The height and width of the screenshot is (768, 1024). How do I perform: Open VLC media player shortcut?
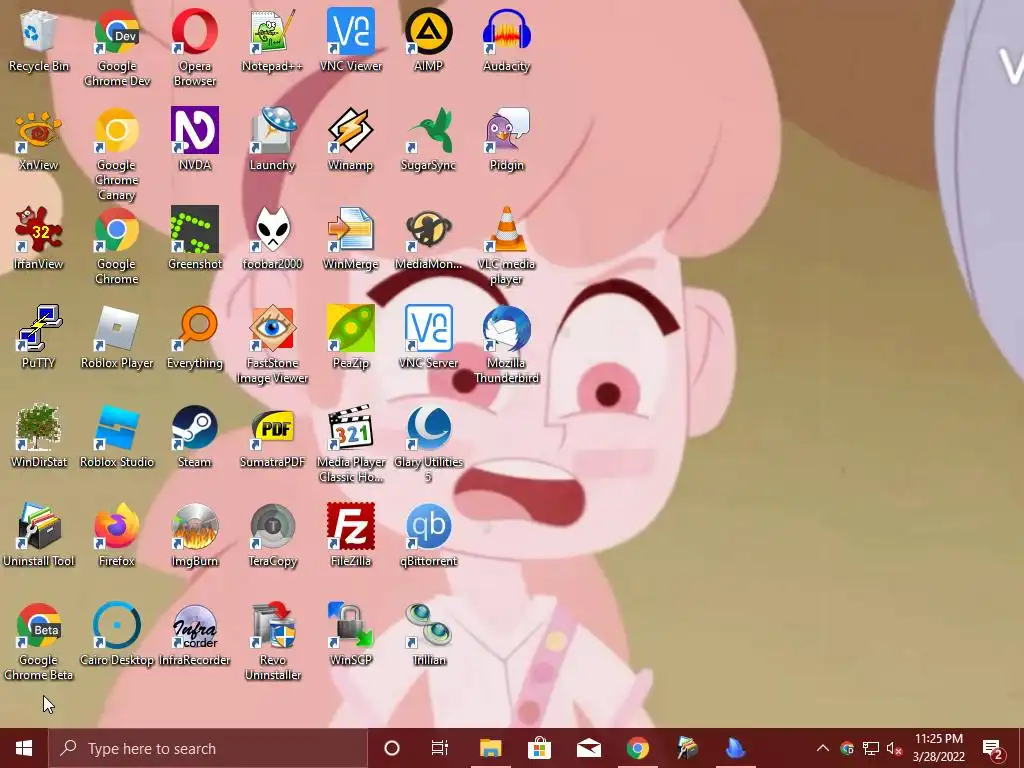(x=506, y=246)
